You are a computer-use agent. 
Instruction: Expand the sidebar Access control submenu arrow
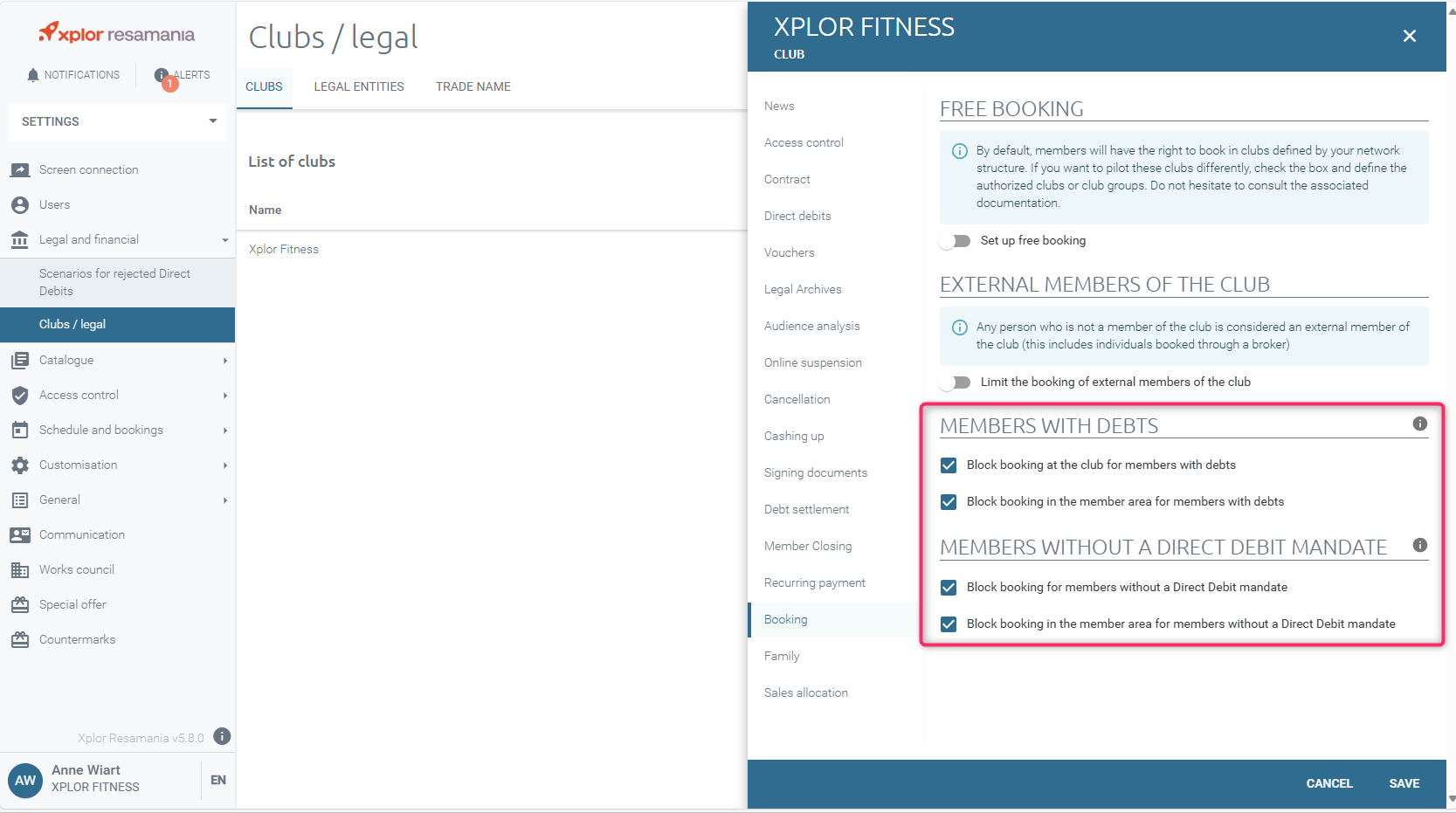click(x=224, y=395)
